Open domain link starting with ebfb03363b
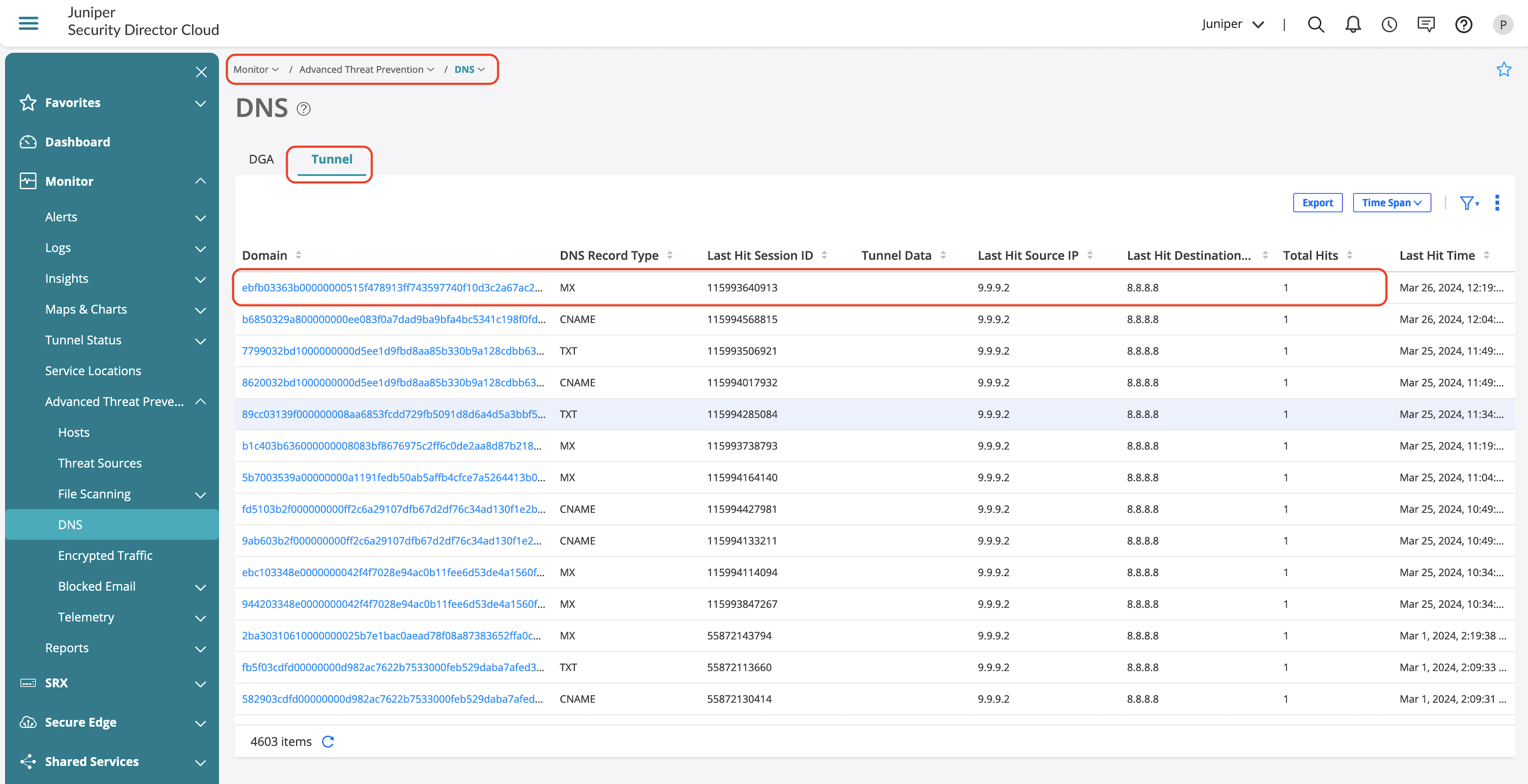The image size is (1528, 784). (391, 287)
